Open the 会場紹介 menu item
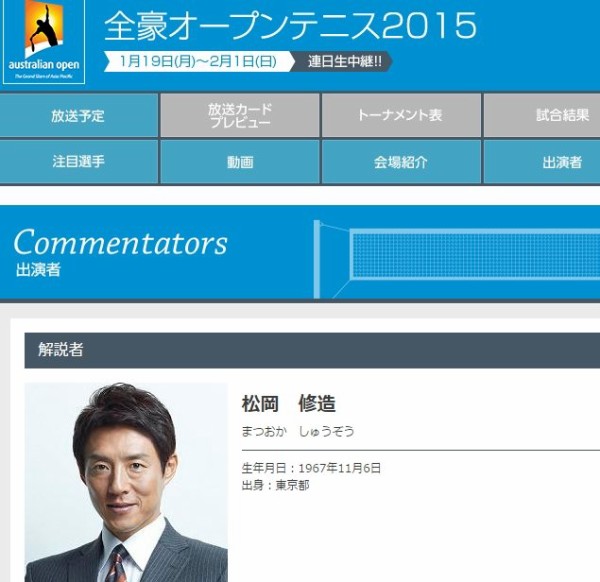Screen dimensions: 600x582 click(x=401, y=161)
